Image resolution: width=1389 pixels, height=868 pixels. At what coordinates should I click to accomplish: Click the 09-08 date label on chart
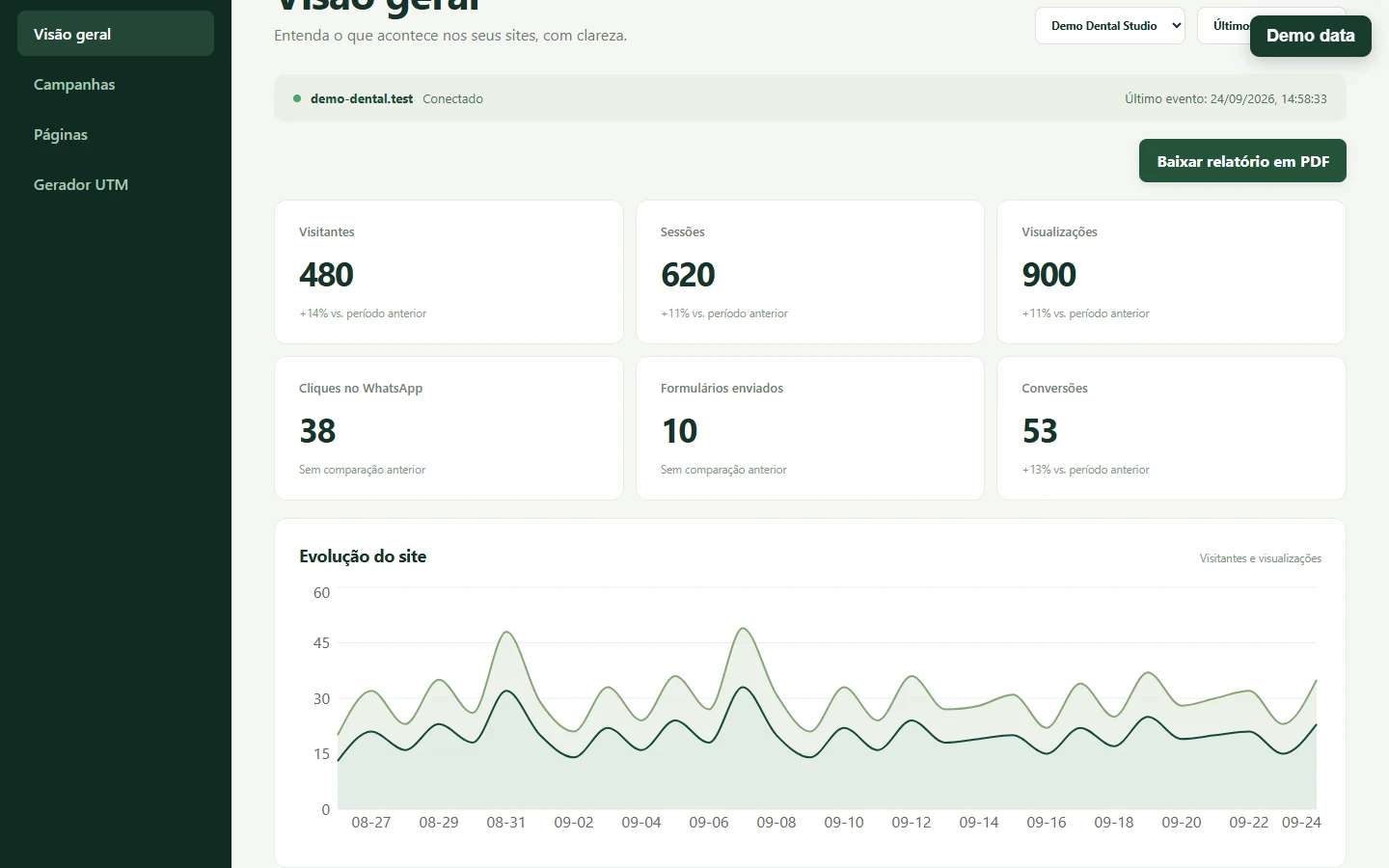coord(776,823)
